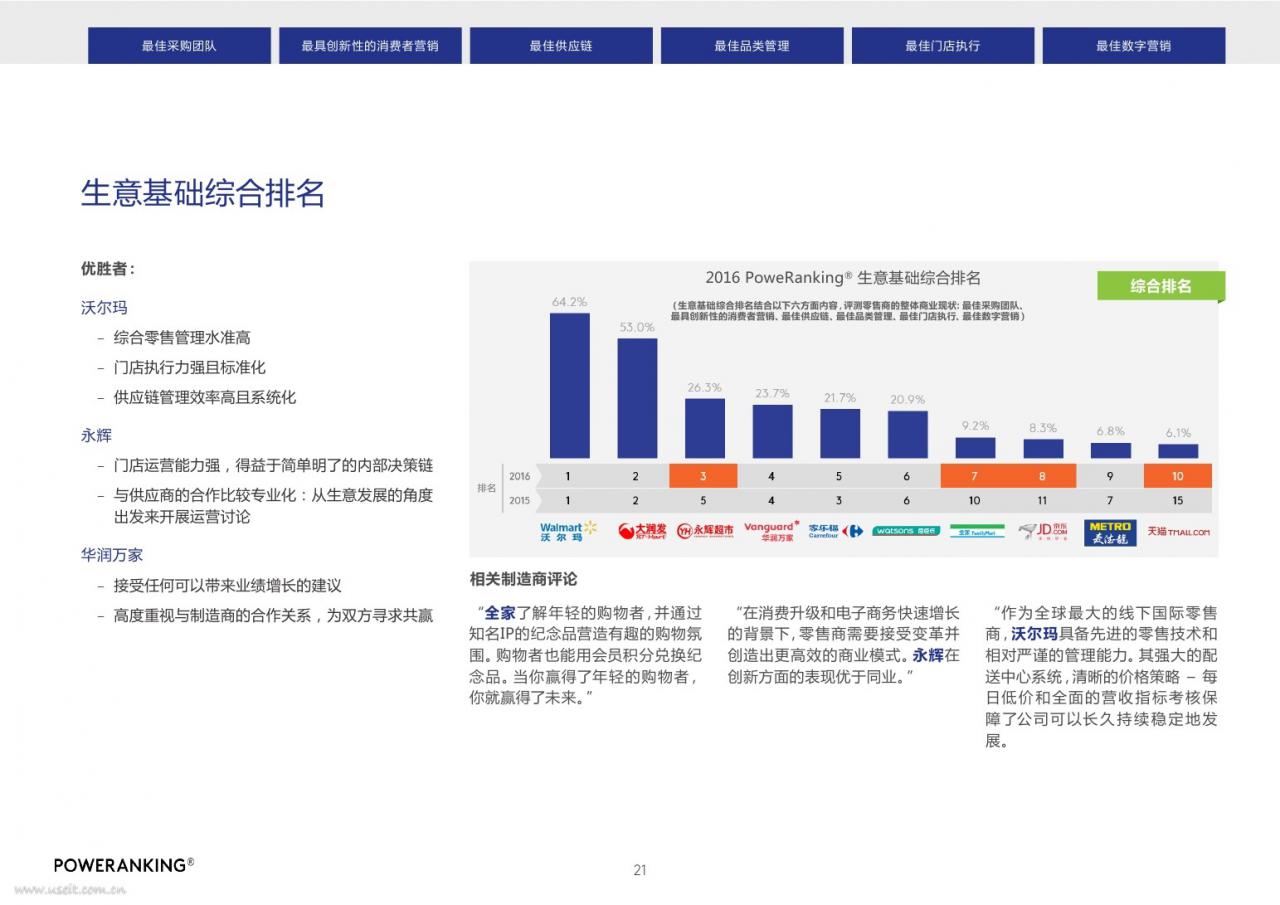
Task: Click the orange 2016 rank 3 cell
Action: [x=703, y=476]
